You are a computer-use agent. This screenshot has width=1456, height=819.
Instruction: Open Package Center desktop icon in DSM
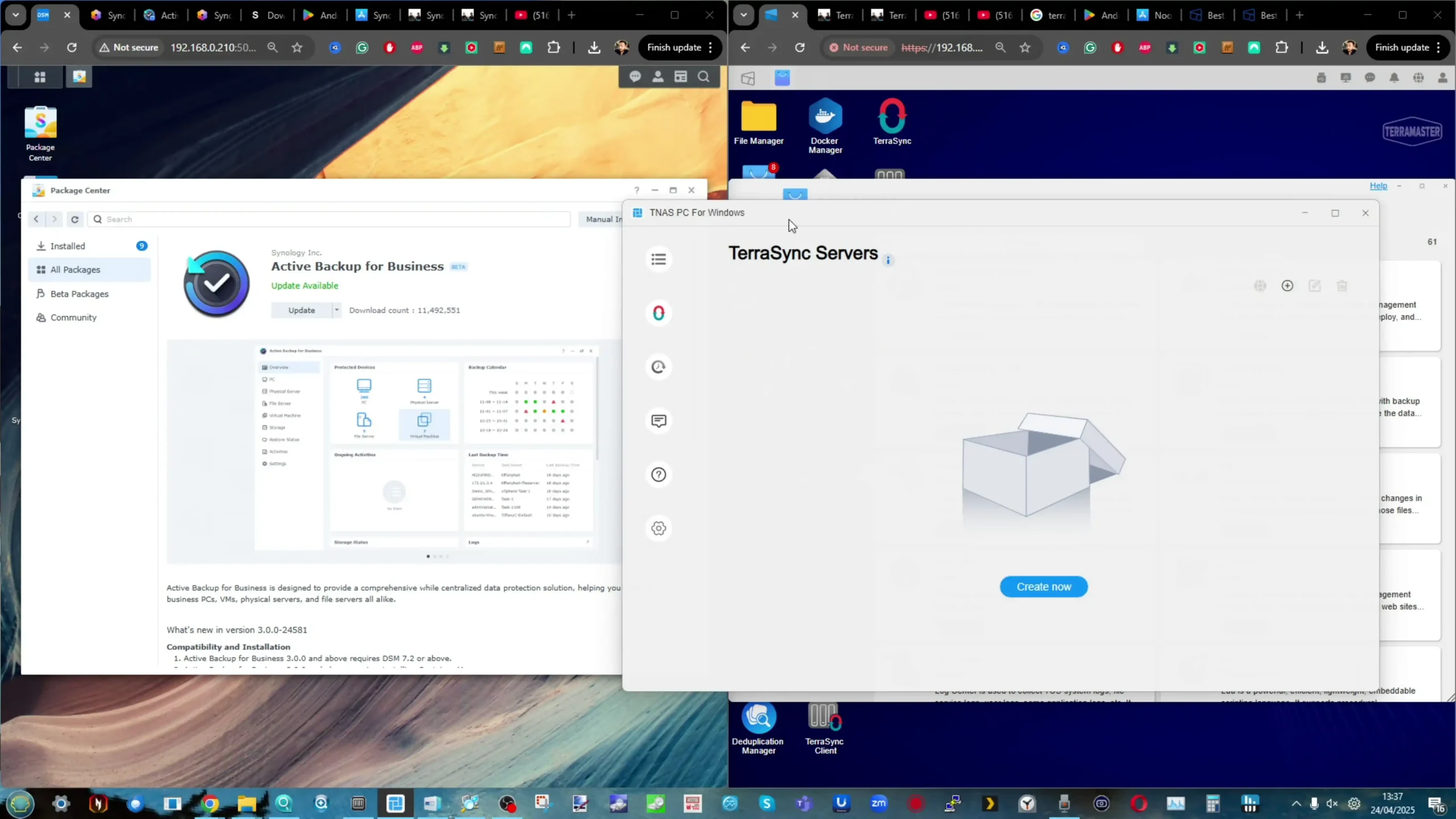point(40,134)
